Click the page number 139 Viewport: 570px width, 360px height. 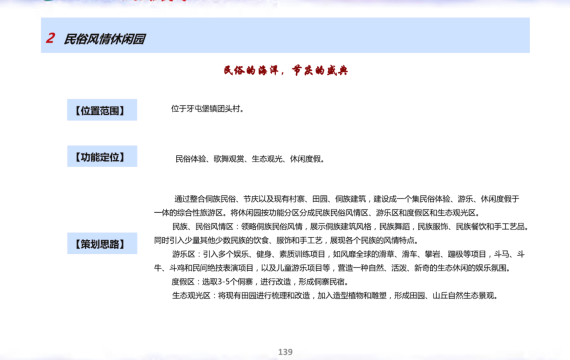point(285,352)
